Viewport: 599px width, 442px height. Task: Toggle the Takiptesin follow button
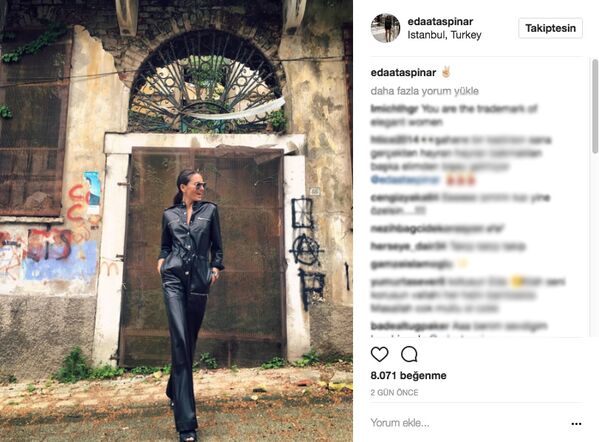click(550, 28)
